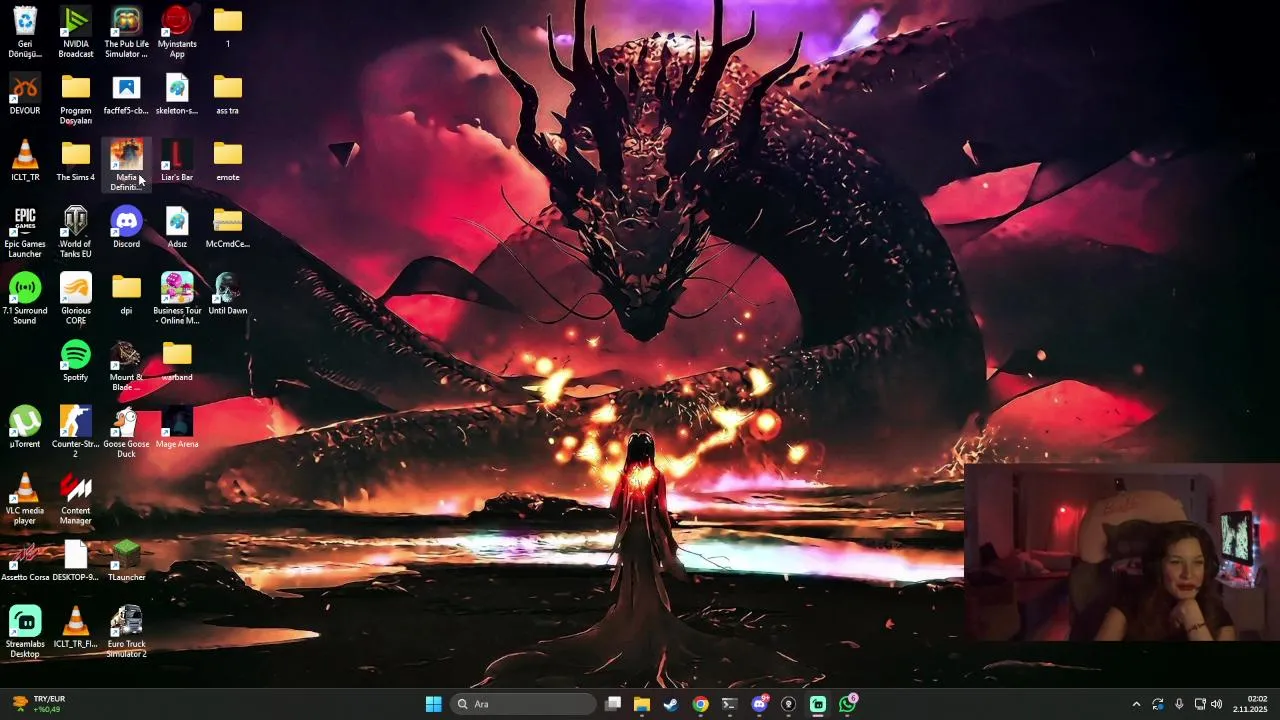Launch Until Dawn shortcut
This screenshot has width=1280, height=720.
tap(228, 294)
